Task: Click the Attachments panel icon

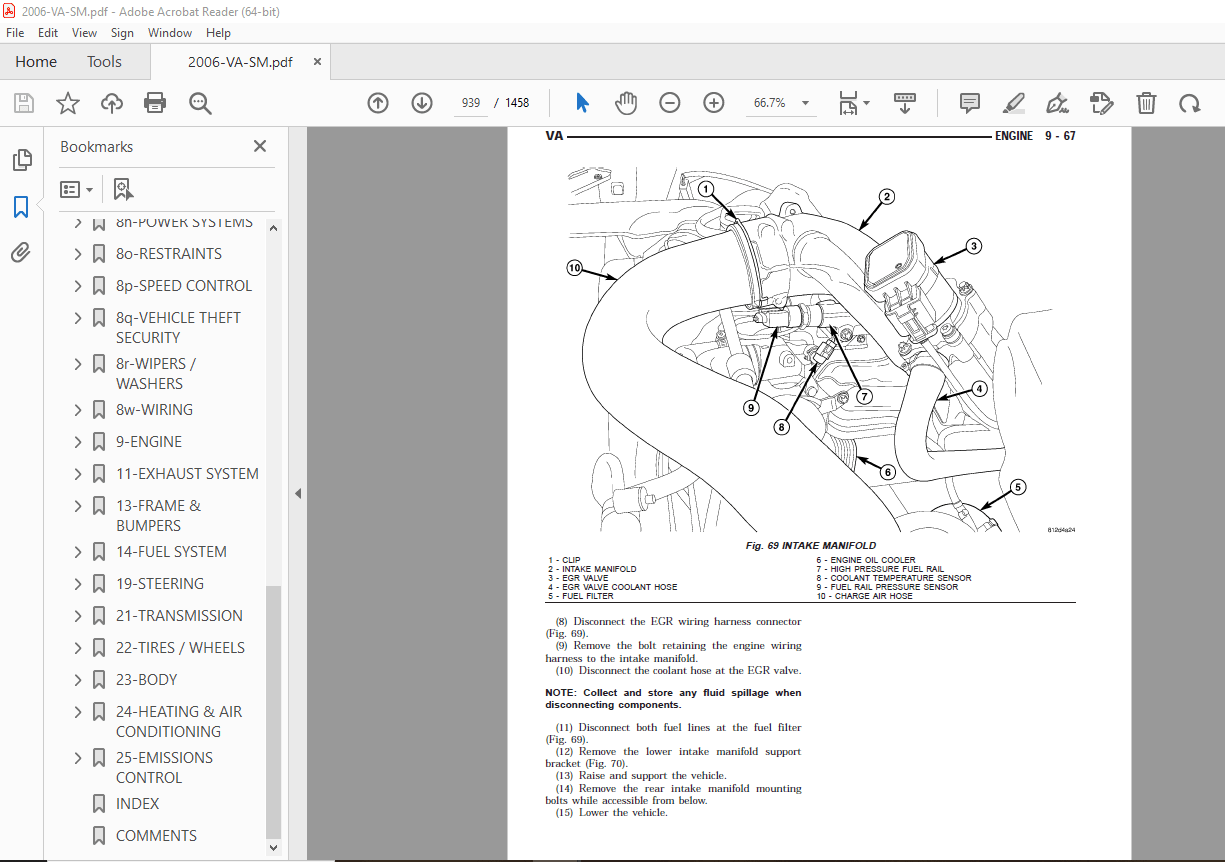Action: [22, 252]
